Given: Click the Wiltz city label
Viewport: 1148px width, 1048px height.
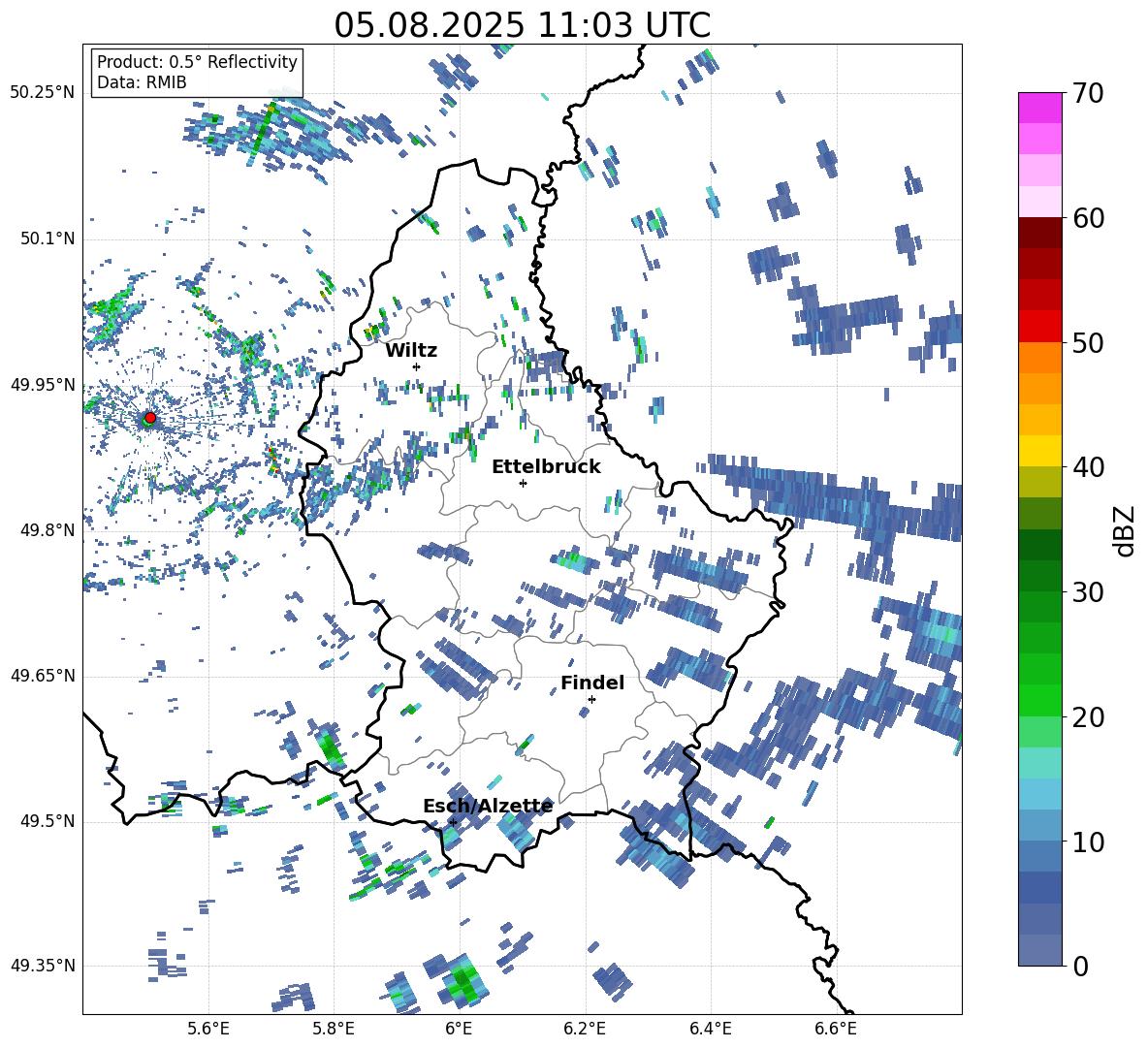Looking at the screenshot, I should [x=411, y=350].
